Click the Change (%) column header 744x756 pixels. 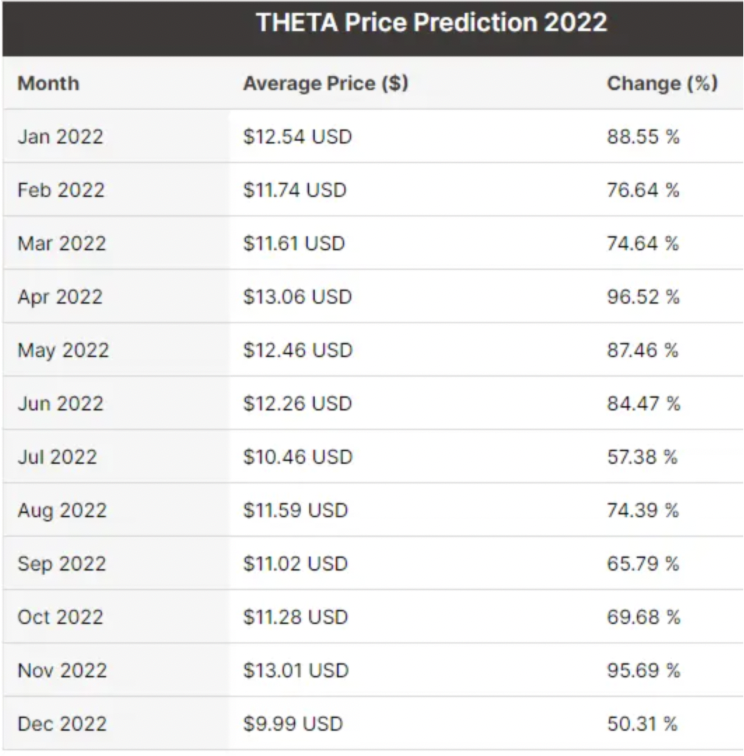tap(662, 84)
